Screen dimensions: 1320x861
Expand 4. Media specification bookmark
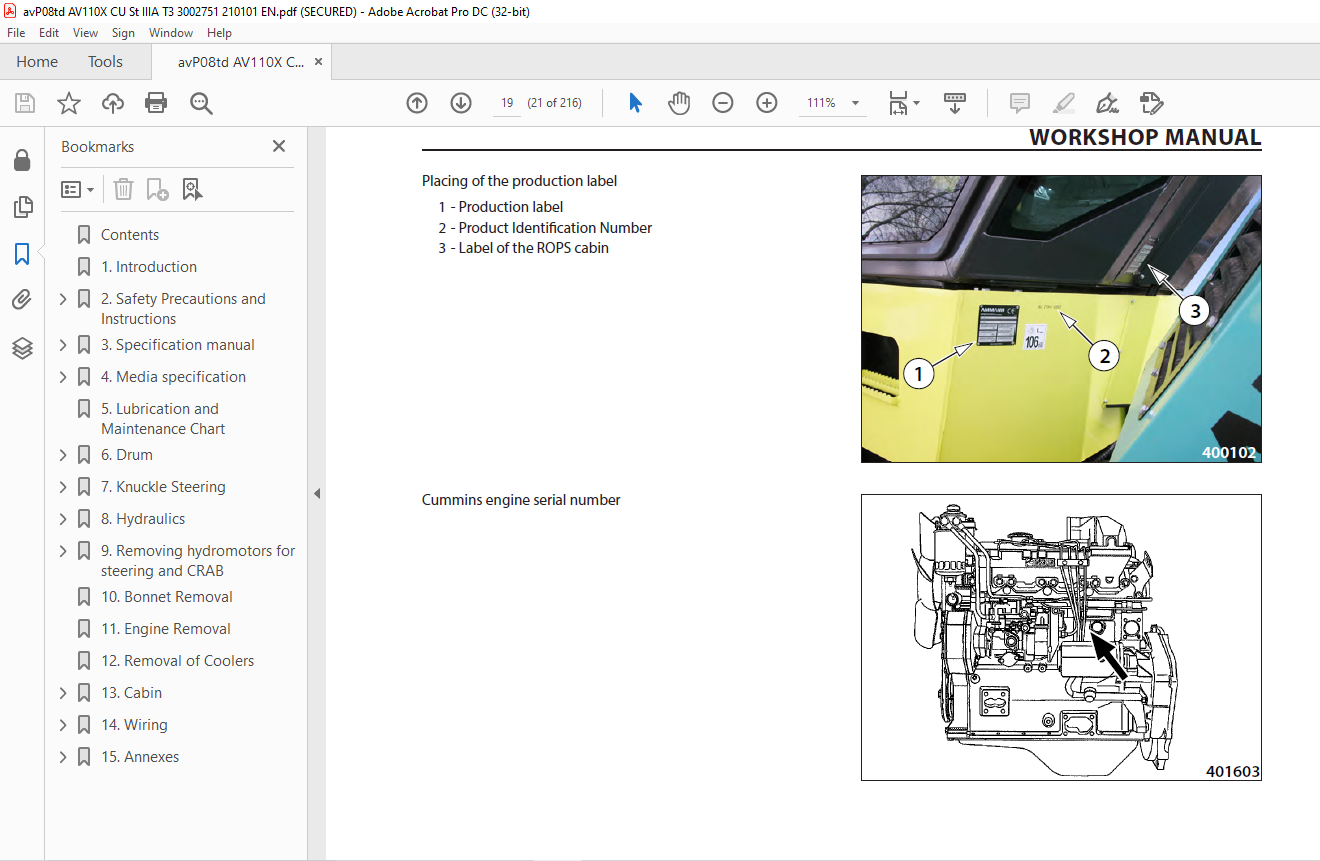click(x=64, y=377)
